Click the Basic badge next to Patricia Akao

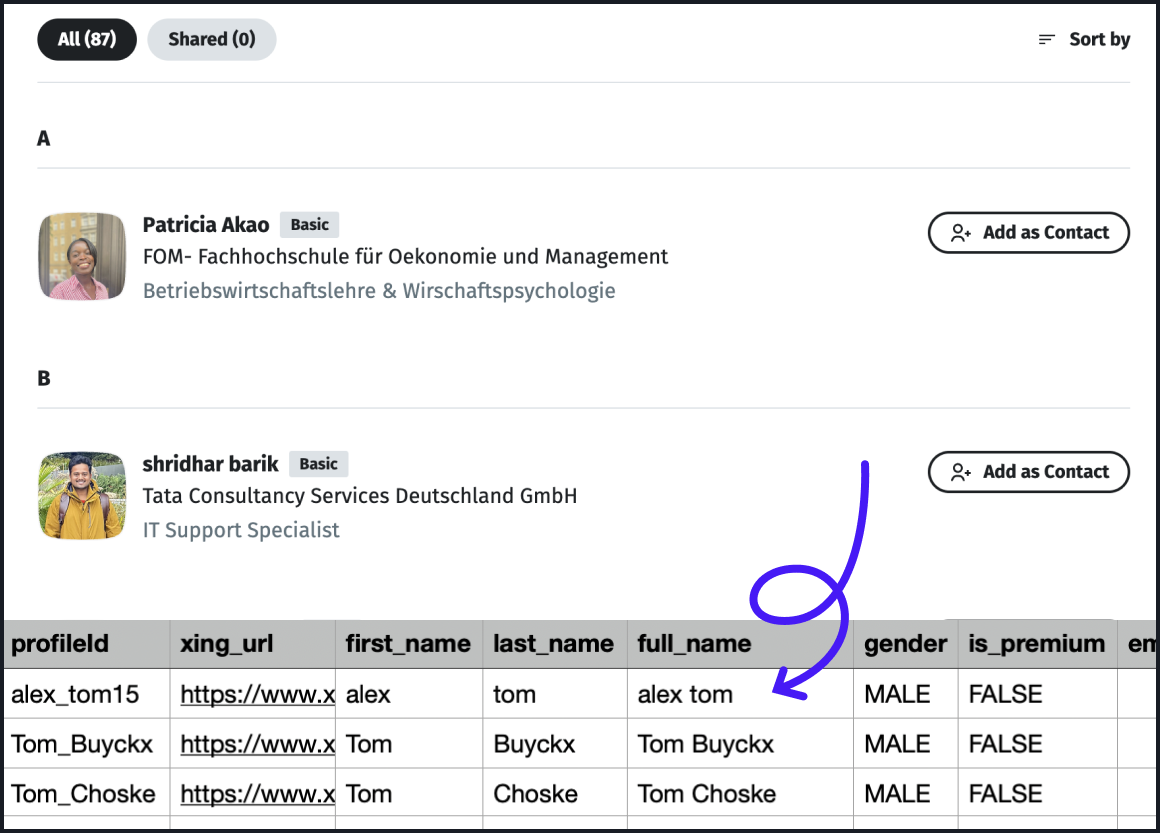[310, 225]
